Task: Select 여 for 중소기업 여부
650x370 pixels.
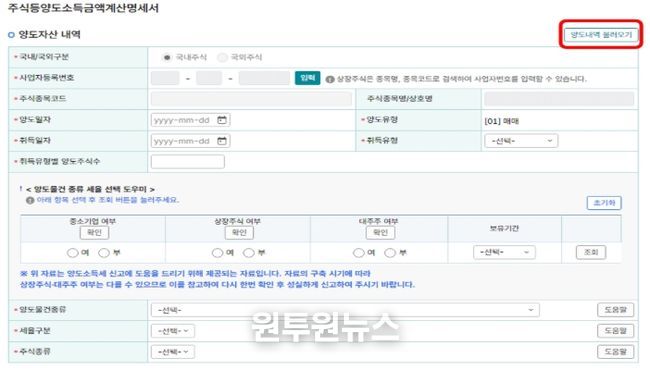Action: point(73,253)
